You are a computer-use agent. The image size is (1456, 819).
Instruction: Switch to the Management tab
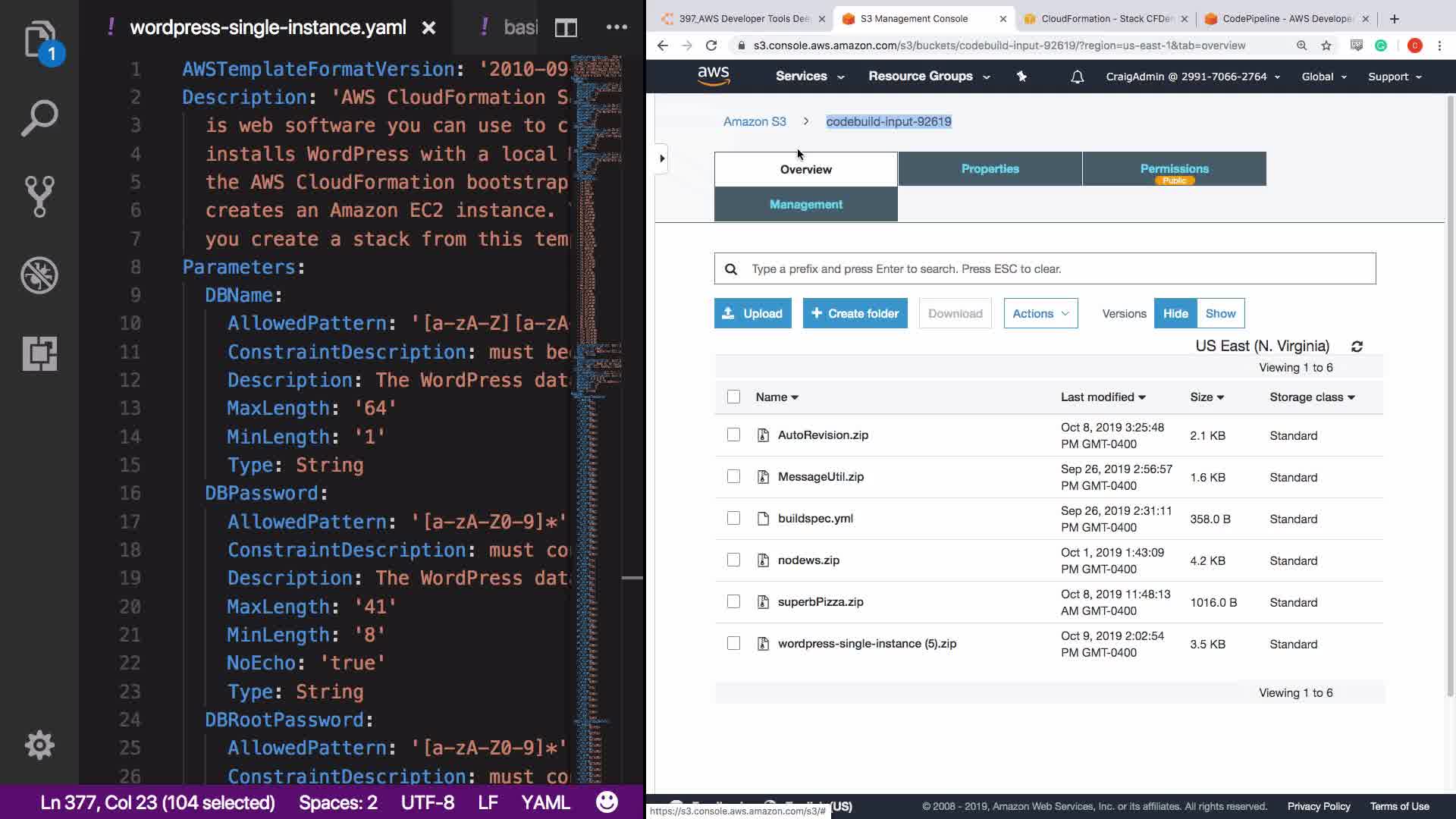click(805, 205)
